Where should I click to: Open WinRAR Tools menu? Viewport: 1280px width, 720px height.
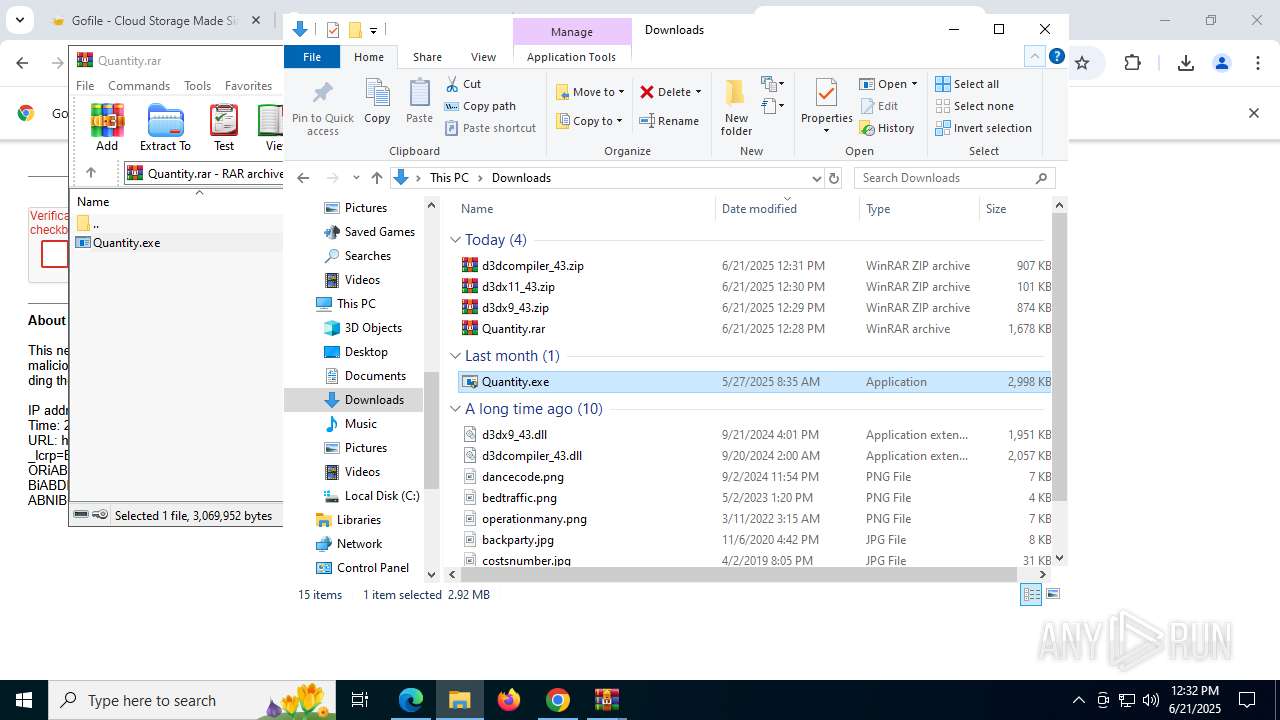point(197,86)
